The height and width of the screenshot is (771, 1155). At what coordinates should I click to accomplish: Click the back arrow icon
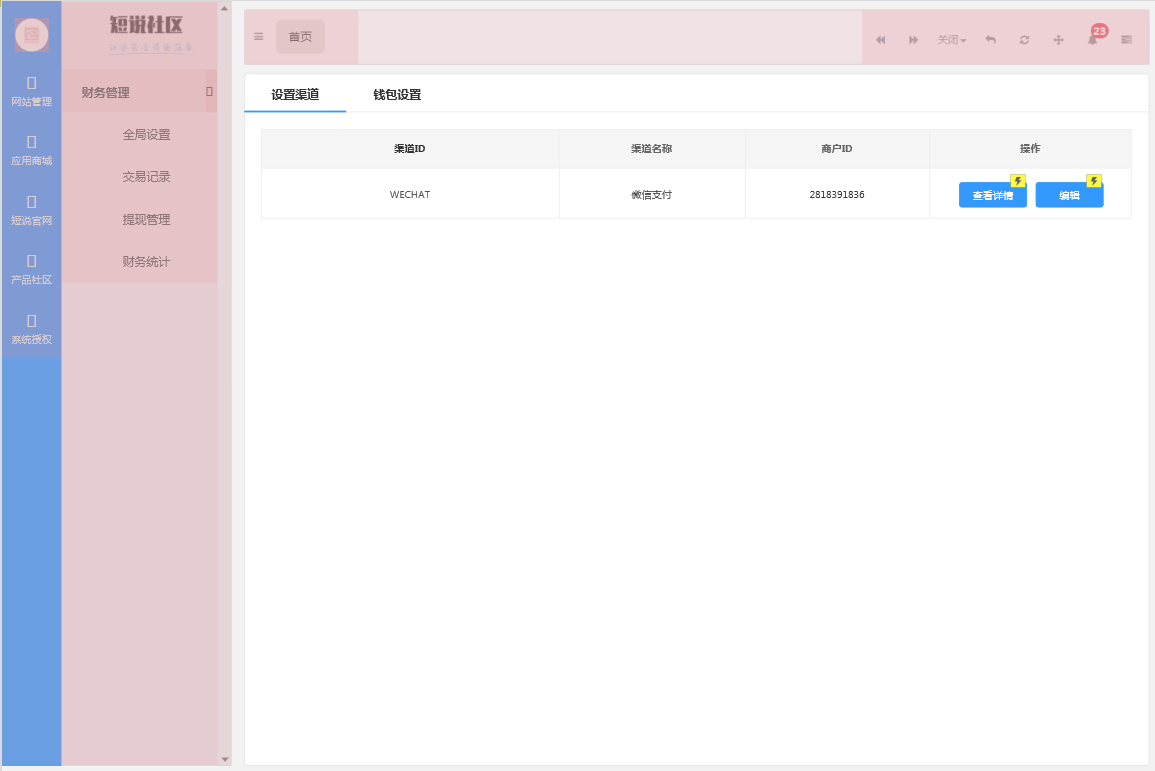(991, 40)
